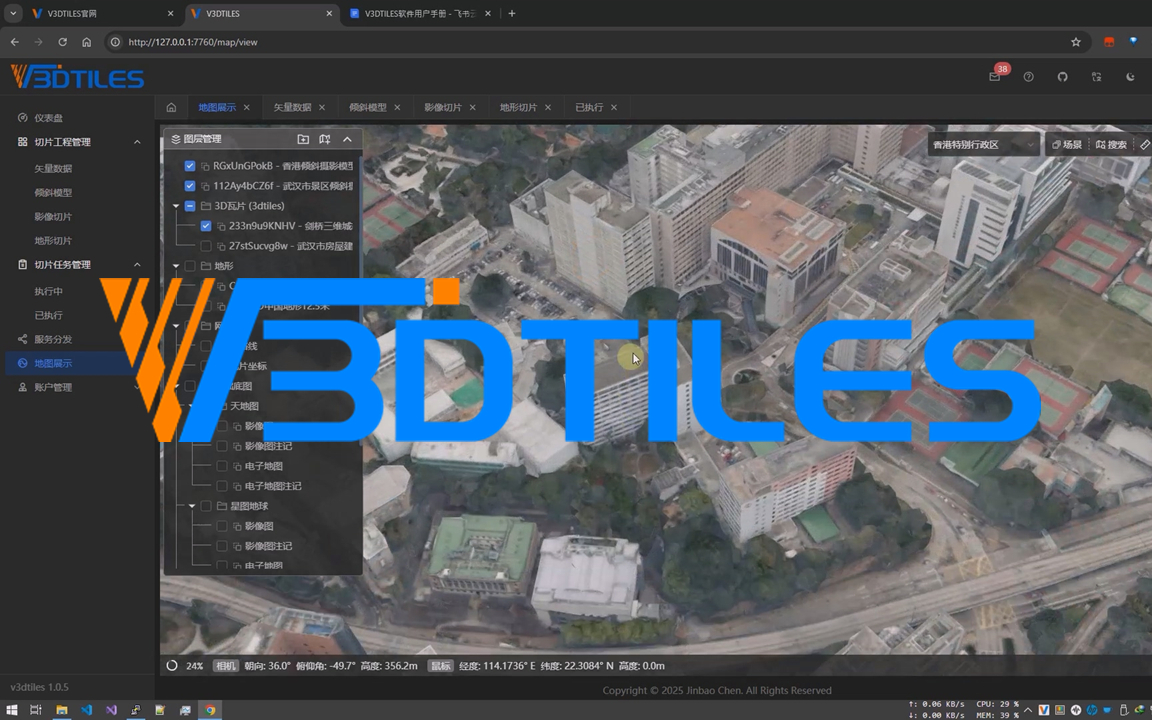Click the 24% loading progress indicator
Image resolution: width=1152 pixels, height=720 pixels.
(x=185, y=666)
